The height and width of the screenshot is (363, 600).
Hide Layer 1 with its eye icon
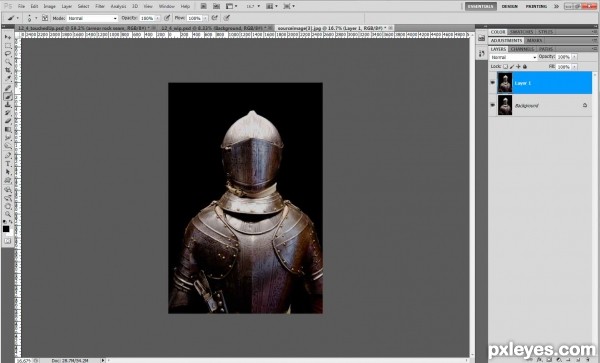pos(493,83)
